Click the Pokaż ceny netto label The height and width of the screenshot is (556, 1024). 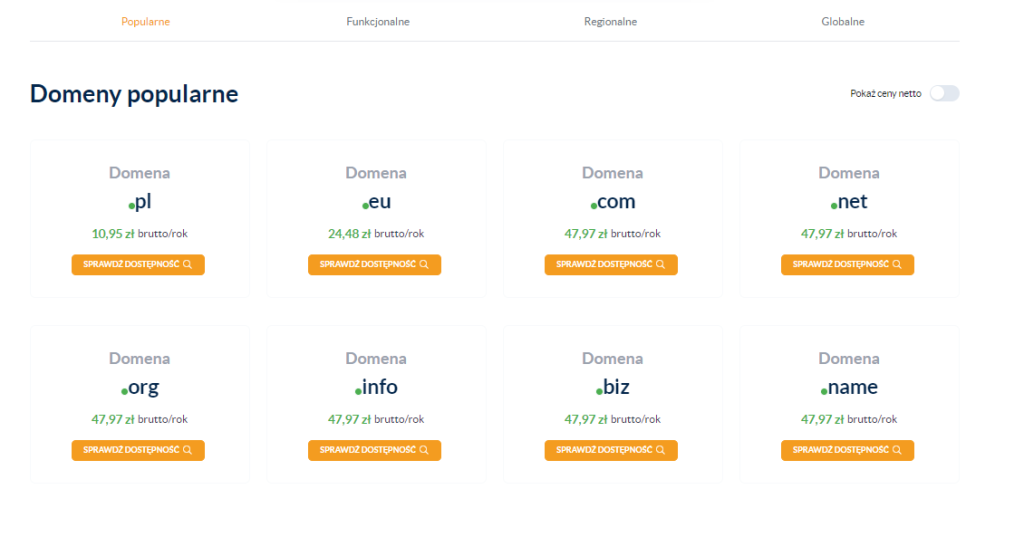pyautogui.click(x=885, y=93)
